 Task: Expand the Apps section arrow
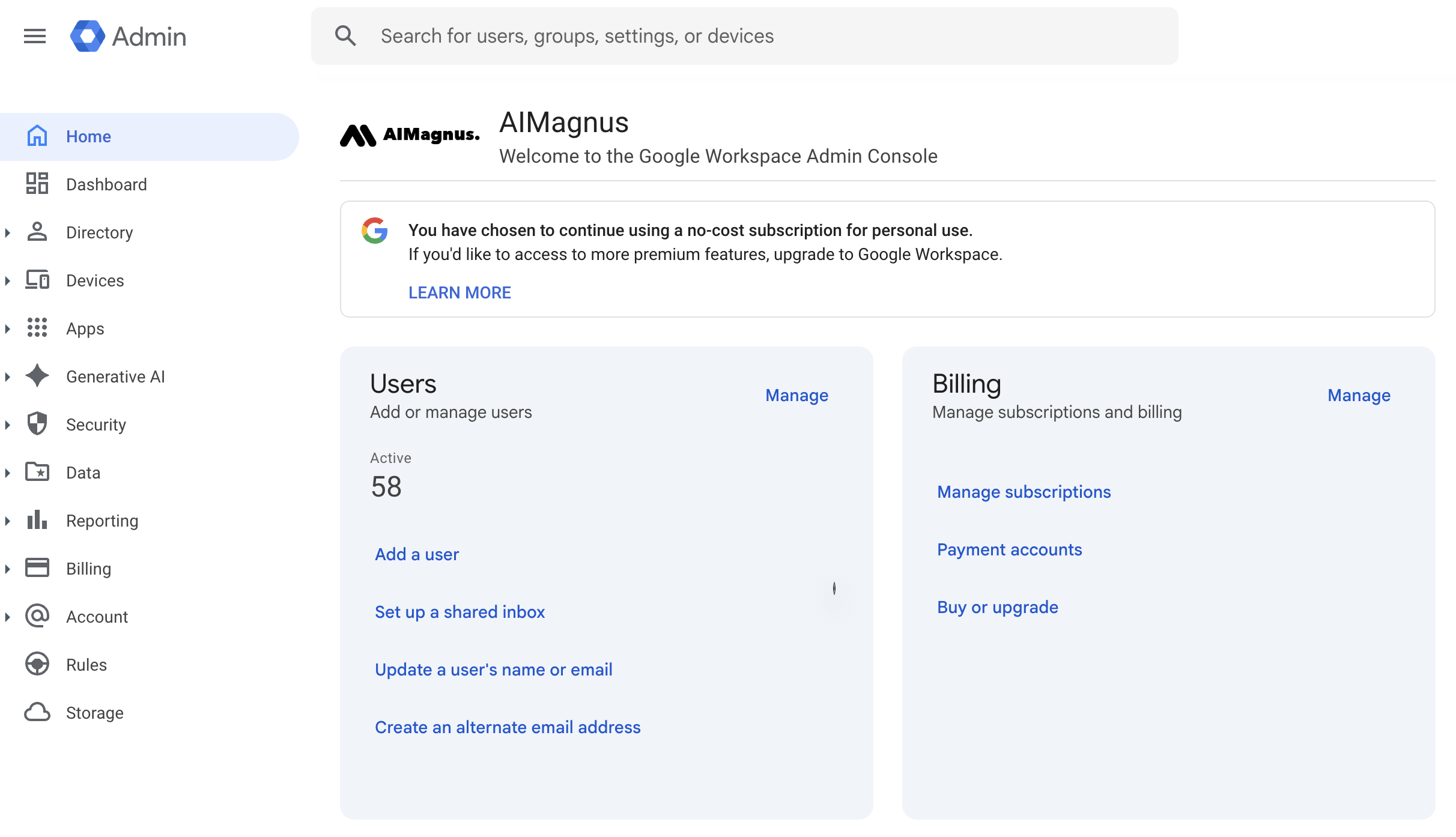[x=8, y=328]
